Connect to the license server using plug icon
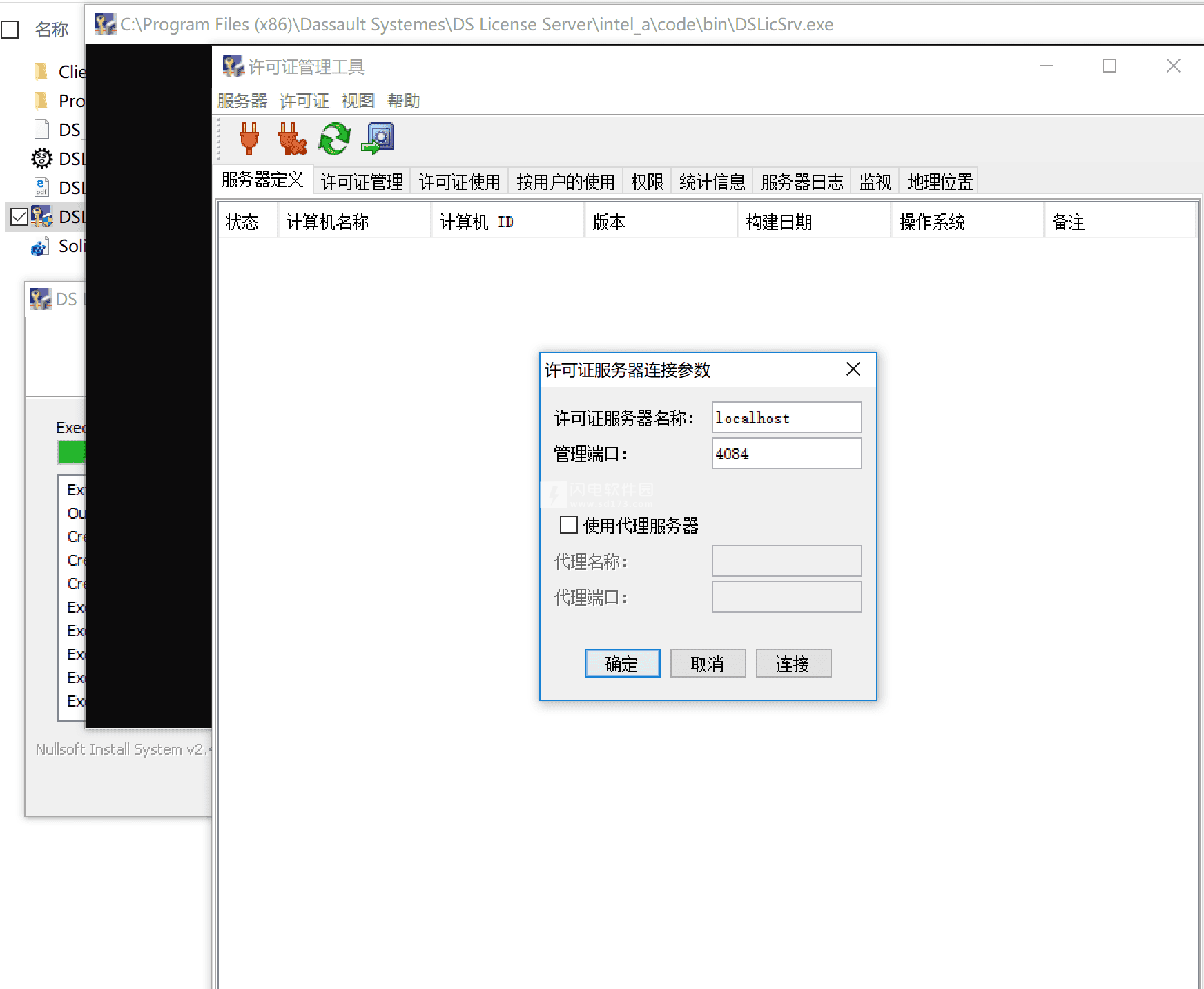The height and width of the screenshot is (989, 1204). click(249, 140)
